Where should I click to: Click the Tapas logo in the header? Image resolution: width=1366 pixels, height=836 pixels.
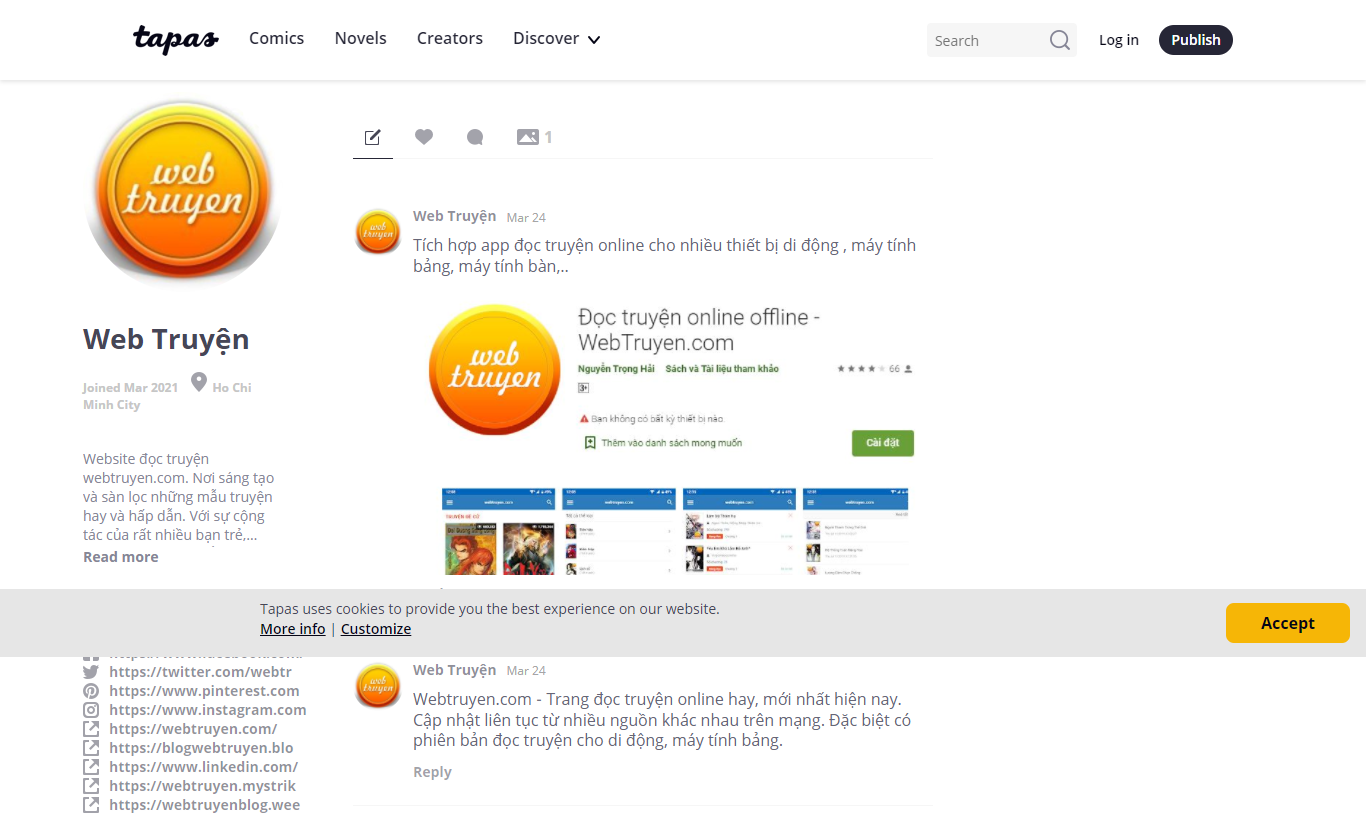point(175,40)
